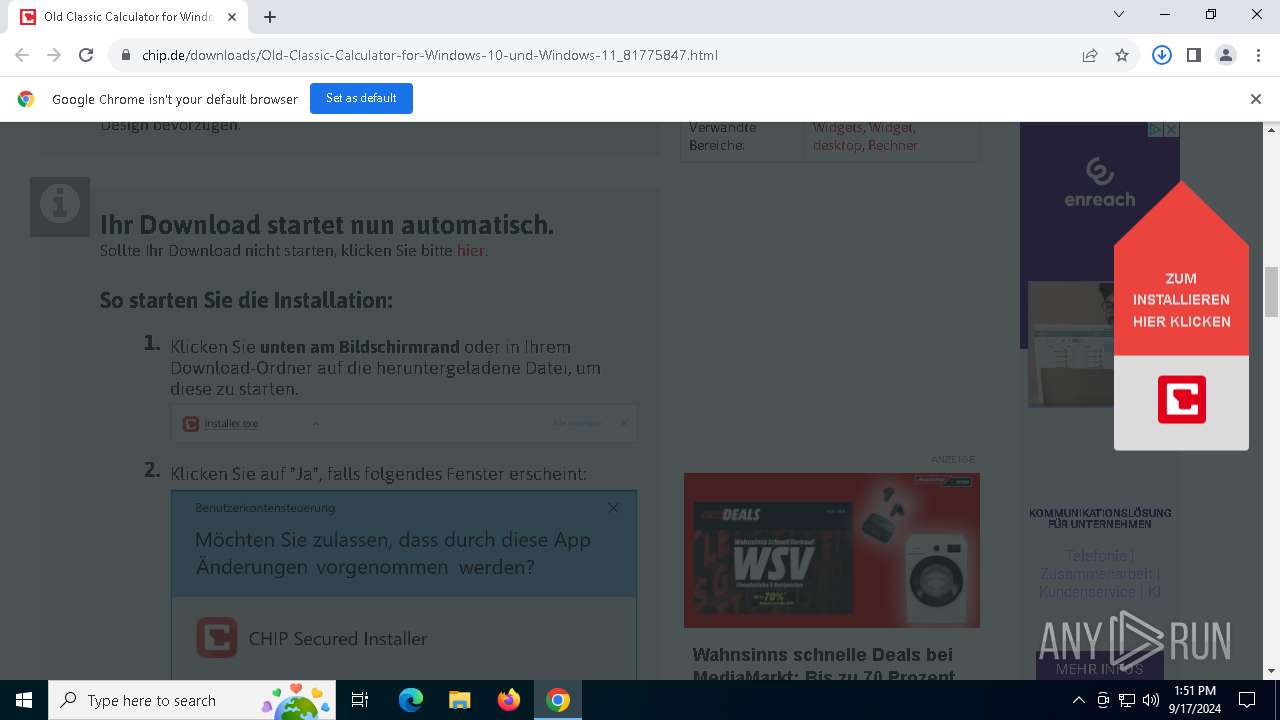Image resolution: width=1280 pixels, height=720 pixels.
Task: Click the page scrollbar thumb
Action: point(1272,292)
